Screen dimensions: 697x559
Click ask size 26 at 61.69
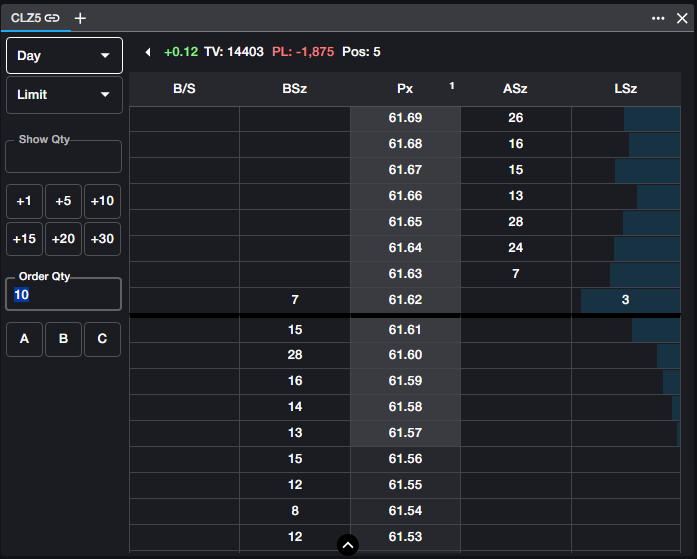[516, 118]
